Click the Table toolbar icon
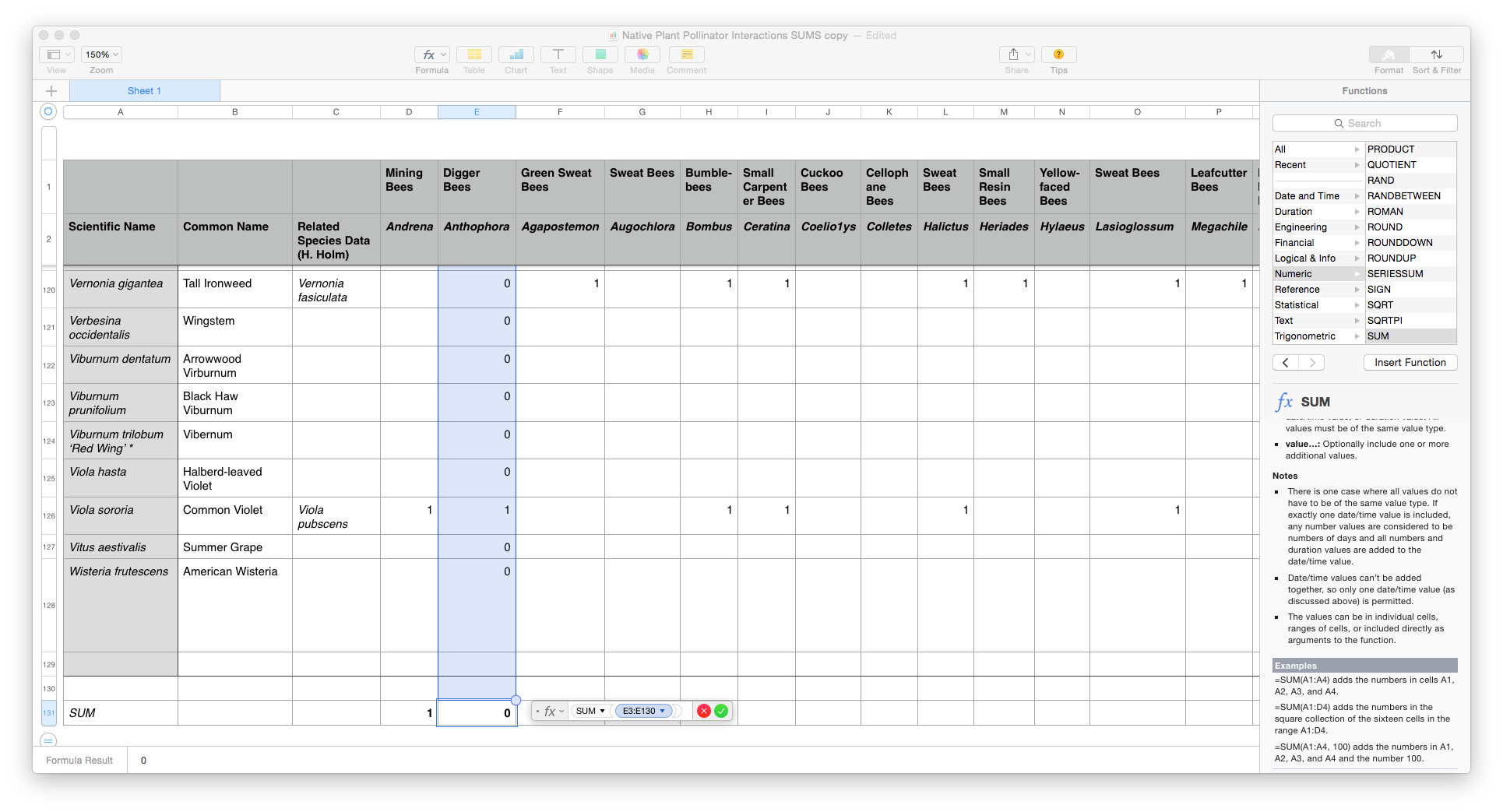The height and width of the screenshot is (812, 1503). [473, 54]
